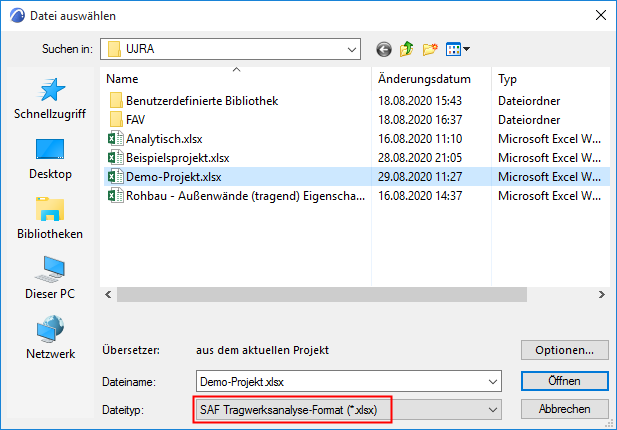Open Schnellzugriff in sidebar

pyautogui.click(x=49, y=98)
